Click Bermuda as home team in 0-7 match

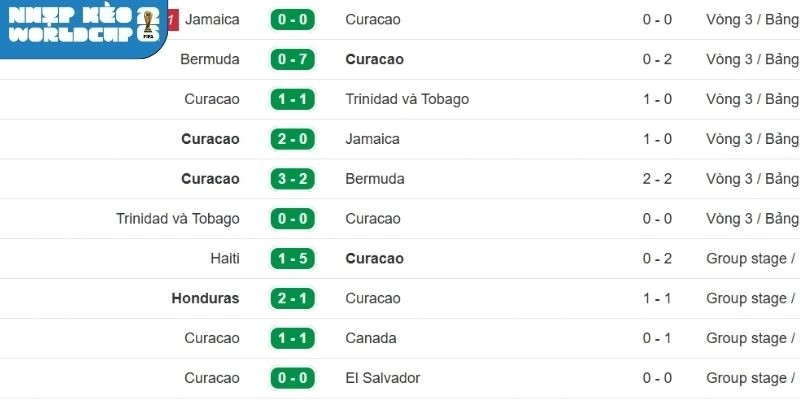[210, 60]
